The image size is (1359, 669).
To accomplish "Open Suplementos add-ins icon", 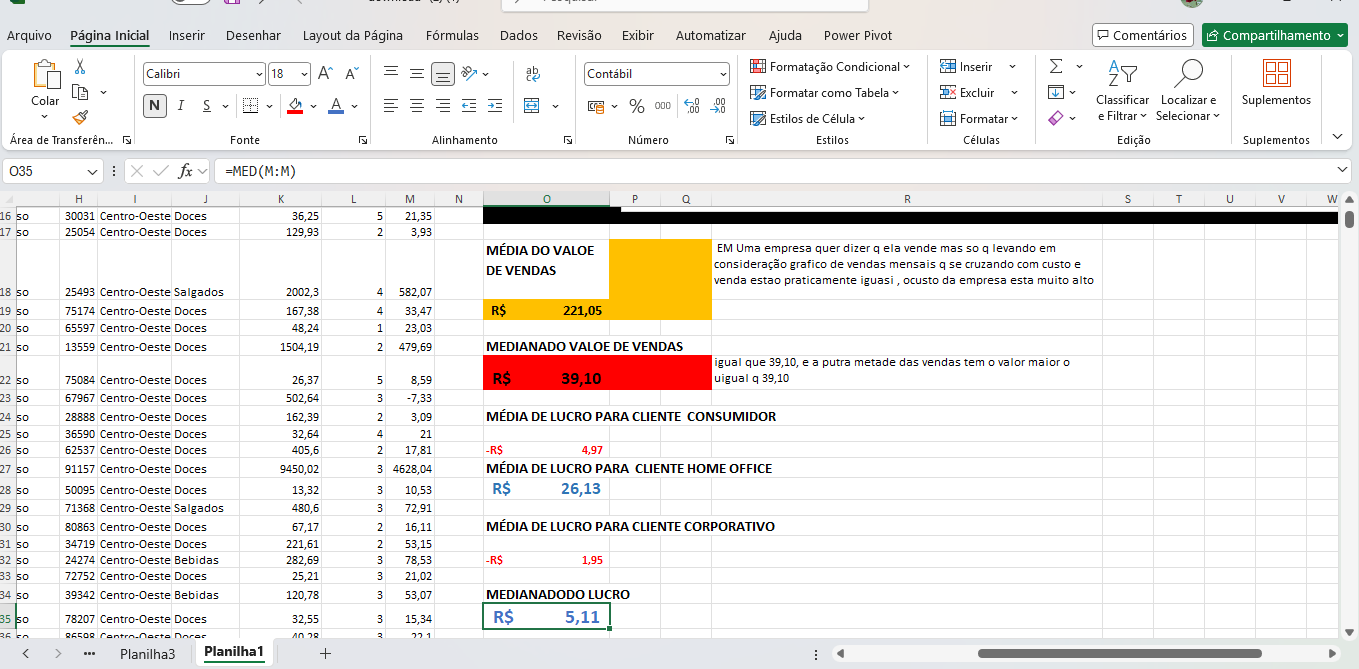I will 1277,74.
